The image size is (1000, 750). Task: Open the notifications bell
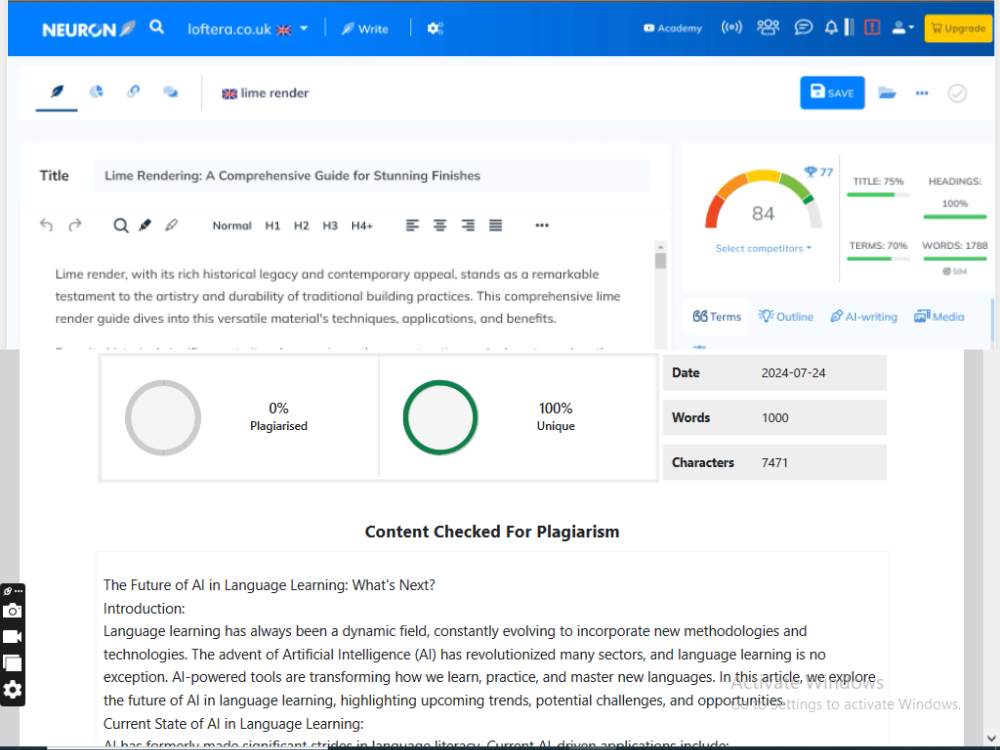(831, 28)
